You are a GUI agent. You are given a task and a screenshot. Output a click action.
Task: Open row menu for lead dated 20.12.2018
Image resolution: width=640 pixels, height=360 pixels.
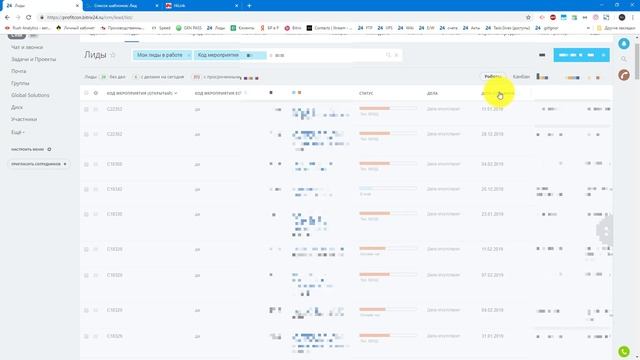tap(96, 189)
